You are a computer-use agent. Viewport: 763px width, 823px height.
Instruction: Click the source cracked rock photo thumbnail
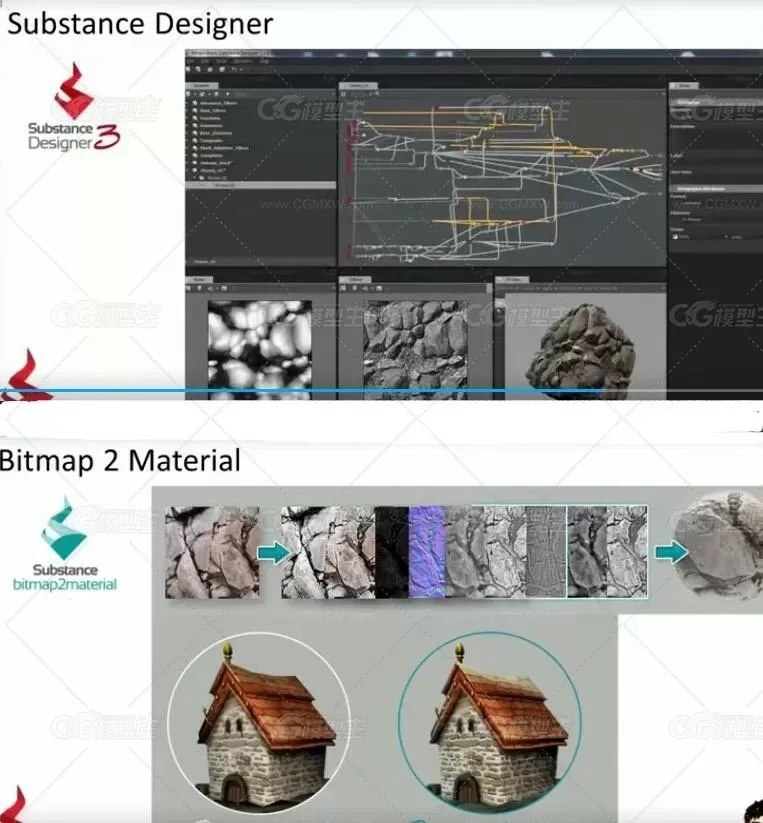212,552
